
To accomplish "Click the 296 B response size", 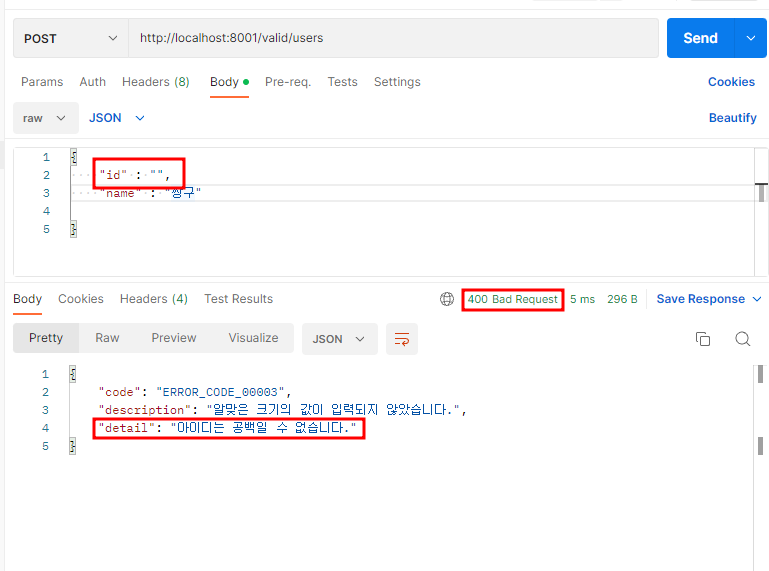I will pyautogui.click(x=622, y=299).
